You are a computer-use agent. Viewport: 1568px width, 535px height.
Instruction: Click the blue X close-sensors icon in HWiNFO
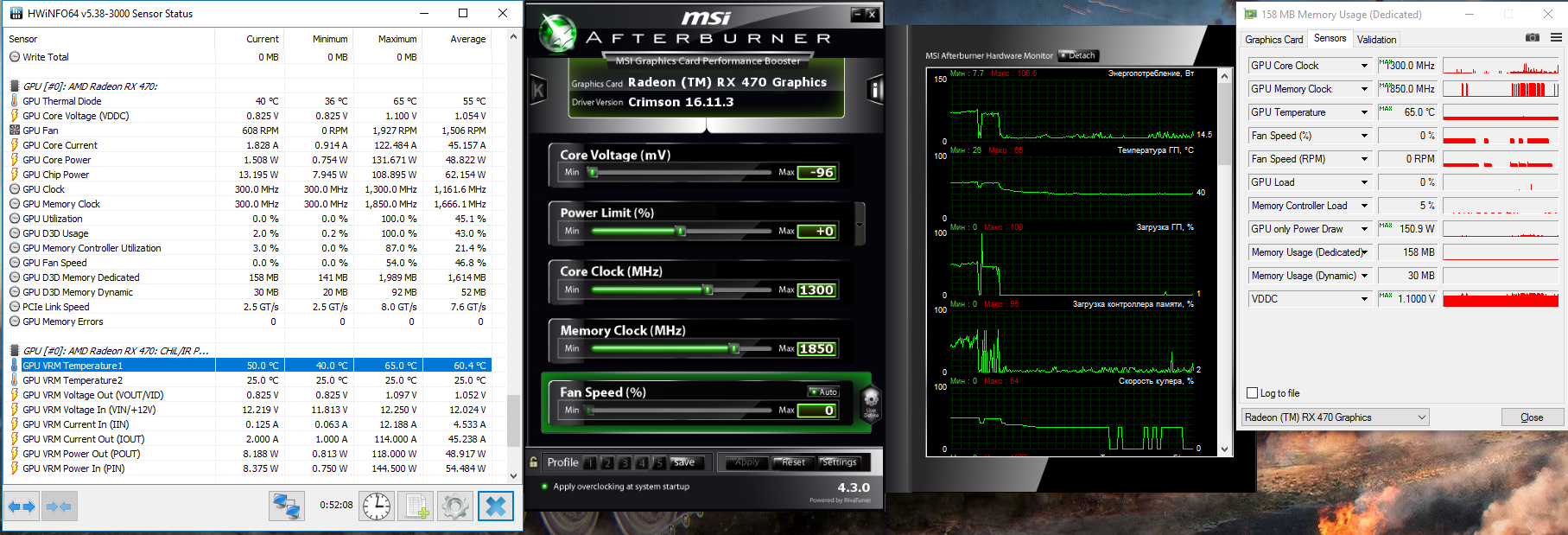496,506
